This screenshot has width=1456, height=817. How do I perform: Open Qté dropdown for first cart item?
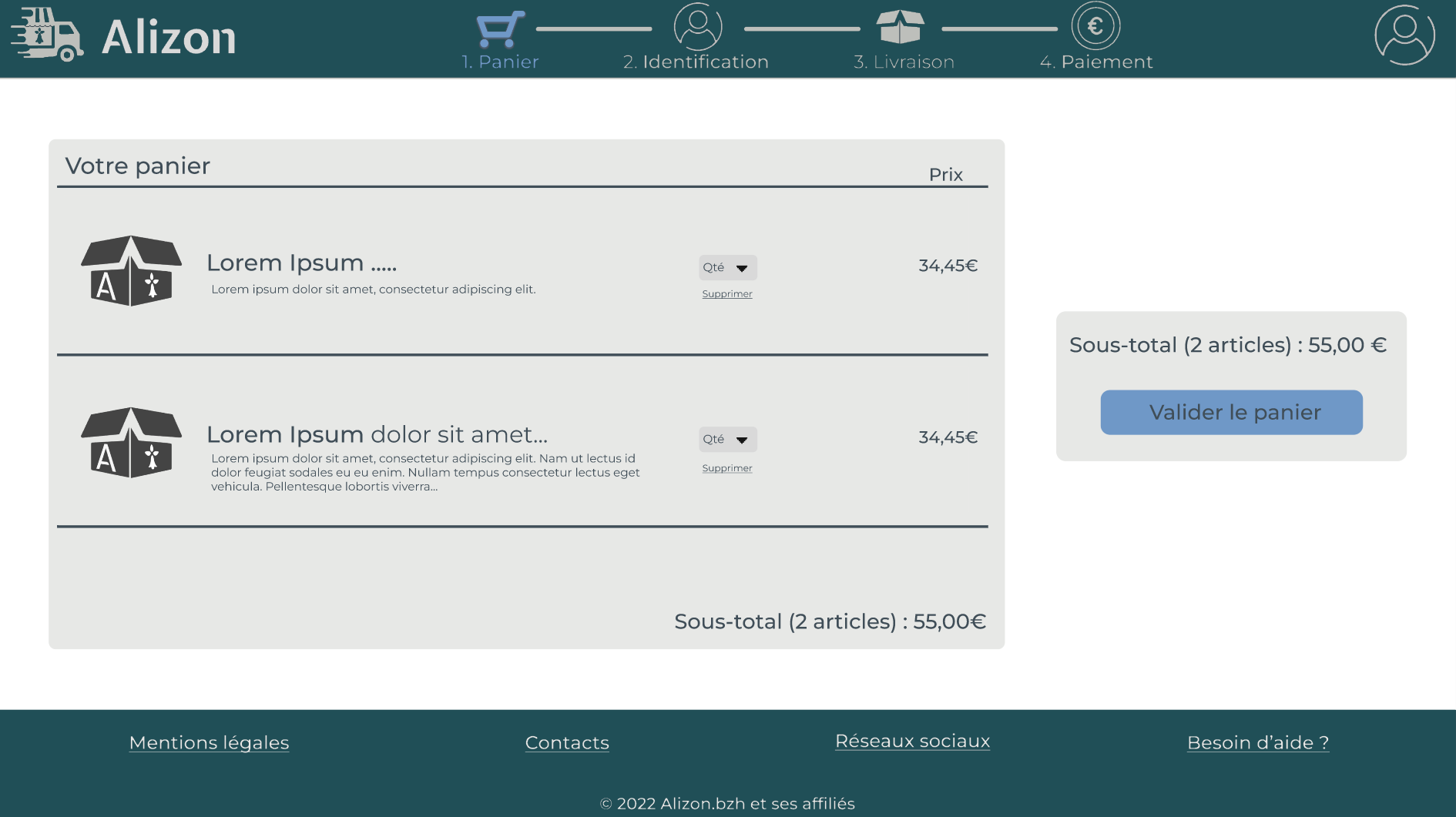(x=727, y=267)
